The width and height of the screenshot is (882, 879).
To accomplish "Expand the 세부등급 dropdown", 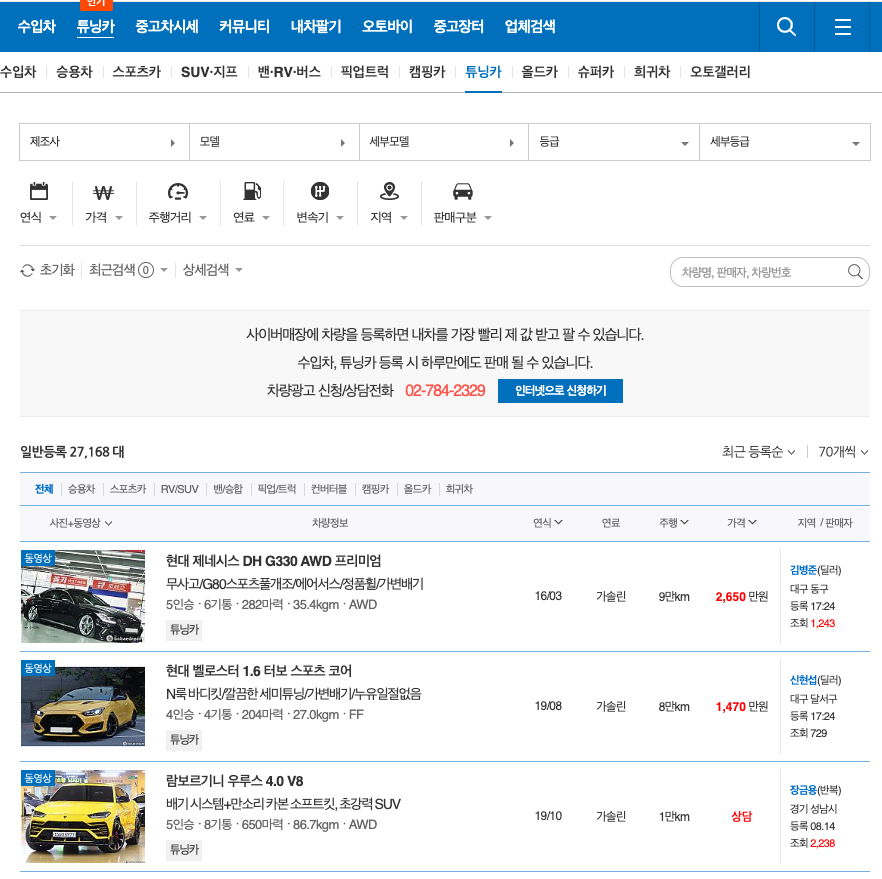I will 785,142.
